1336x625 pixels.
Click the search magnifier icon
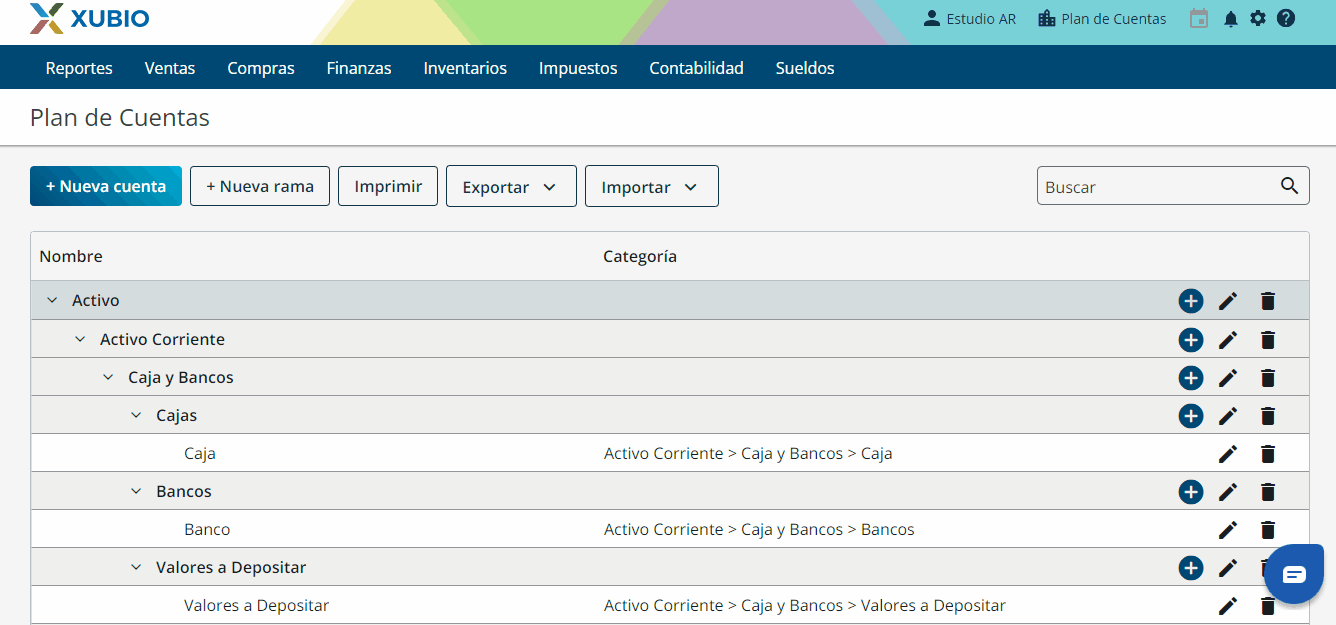tap(1290, 185)
